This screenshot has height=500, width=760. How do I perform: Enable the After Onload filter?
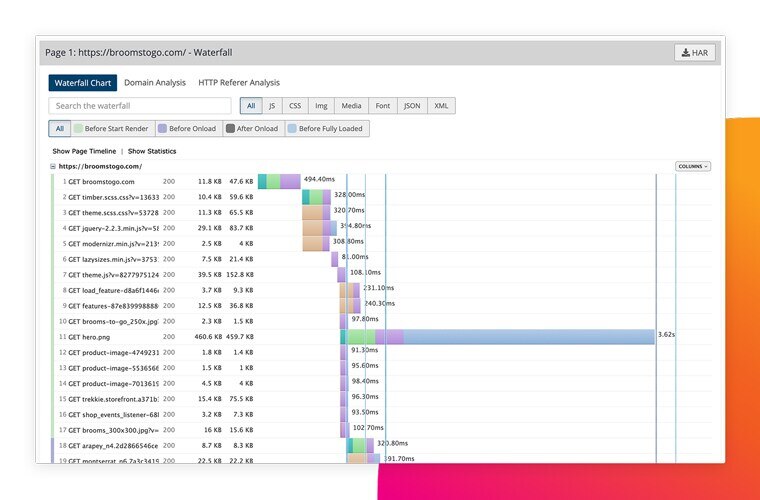click(252, 129)
